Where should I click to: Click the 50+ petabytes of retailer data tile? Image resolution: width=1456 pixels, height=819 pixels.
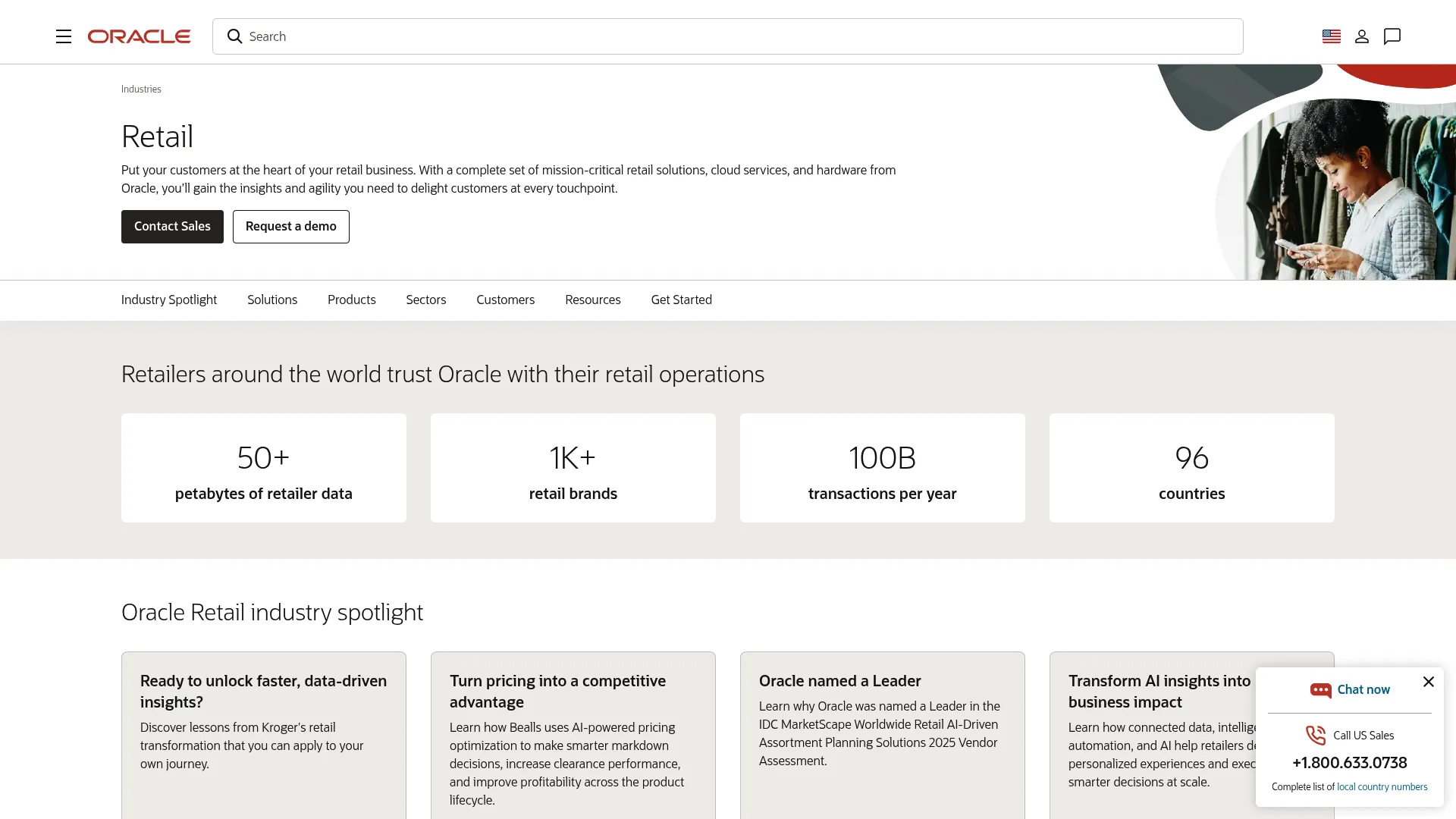(x=264, y=468)
